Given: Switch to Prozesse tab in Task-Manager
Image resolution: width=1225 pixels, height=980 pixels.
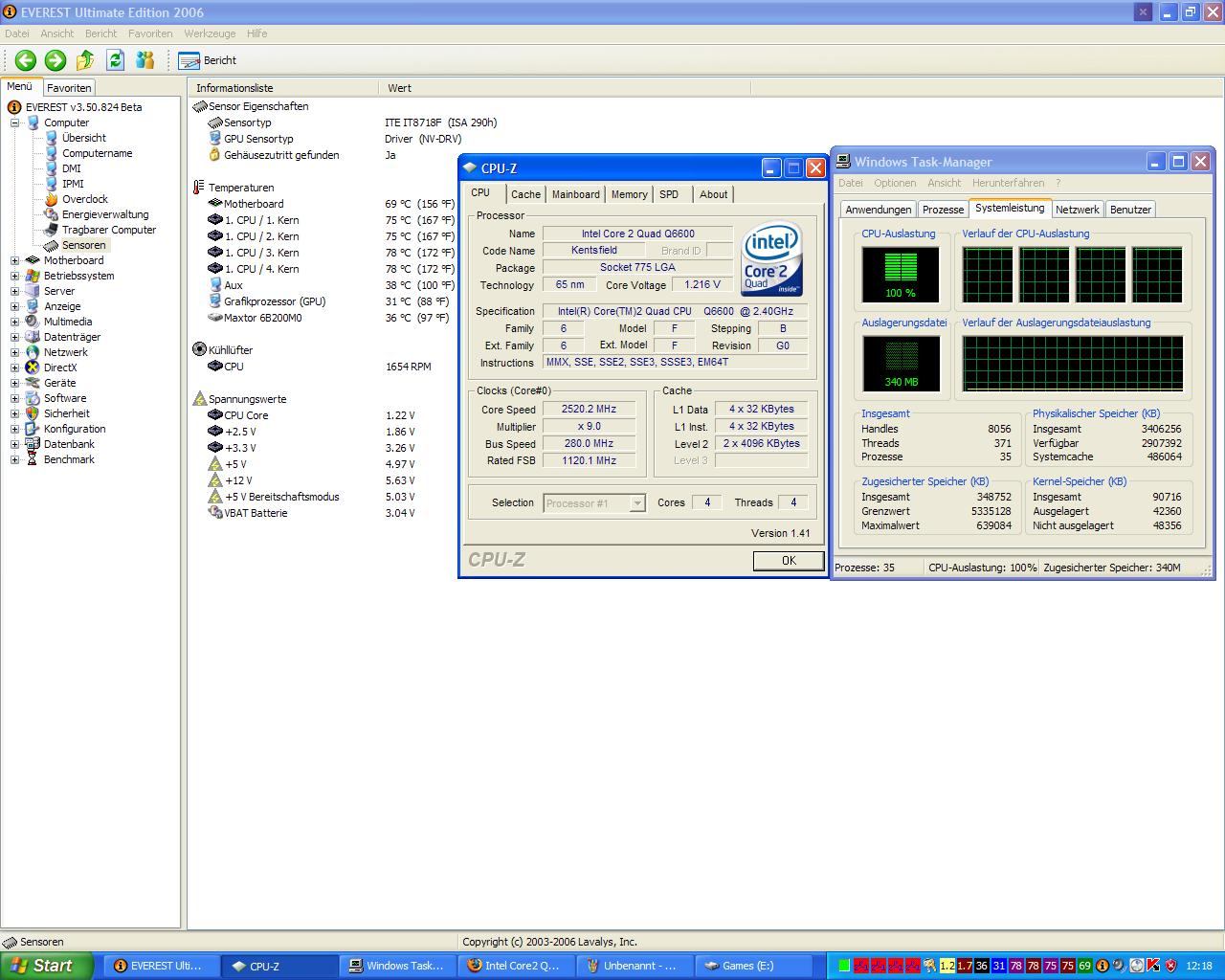Looking at the screenshot, I should point(943,210).
